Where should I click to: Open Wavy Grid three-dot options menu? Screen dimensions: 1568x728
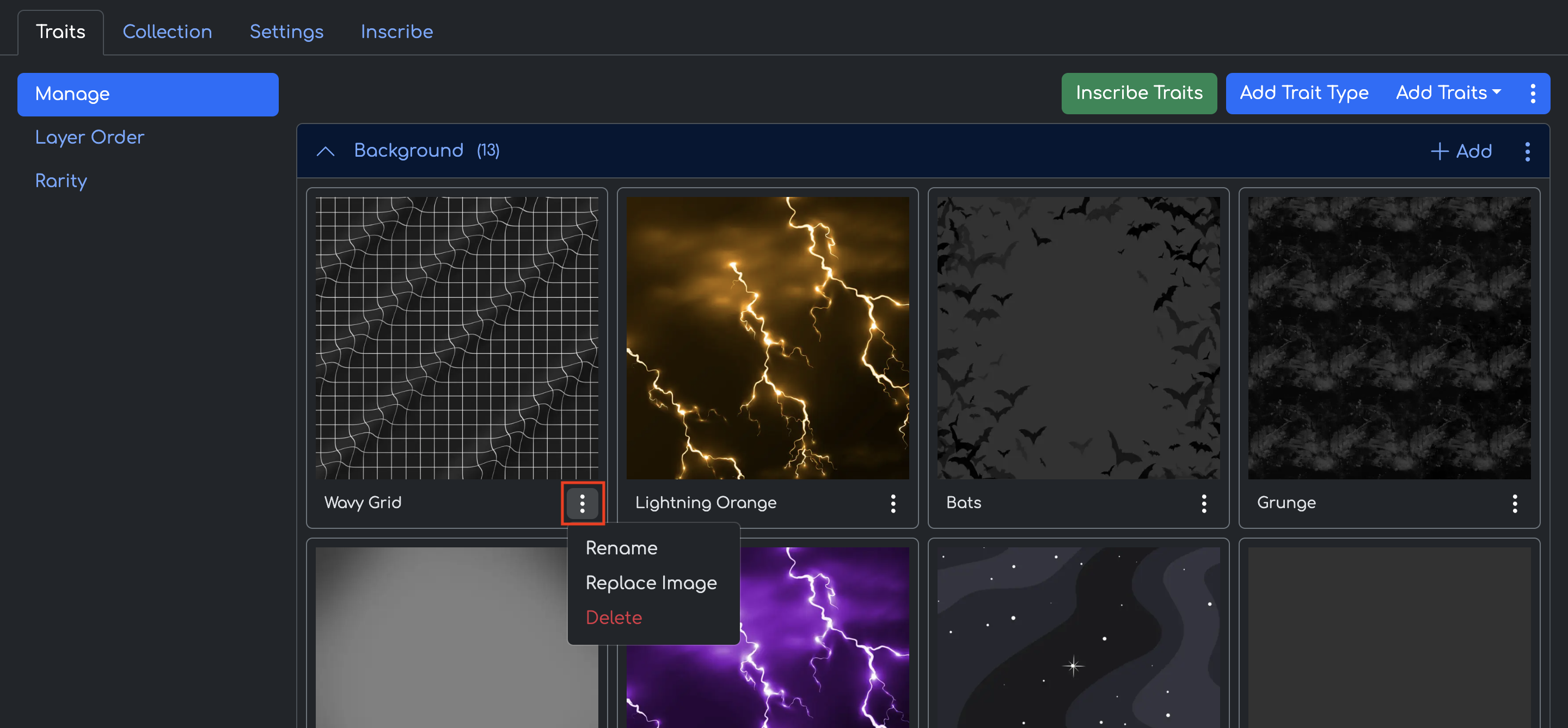click(582, 502)
